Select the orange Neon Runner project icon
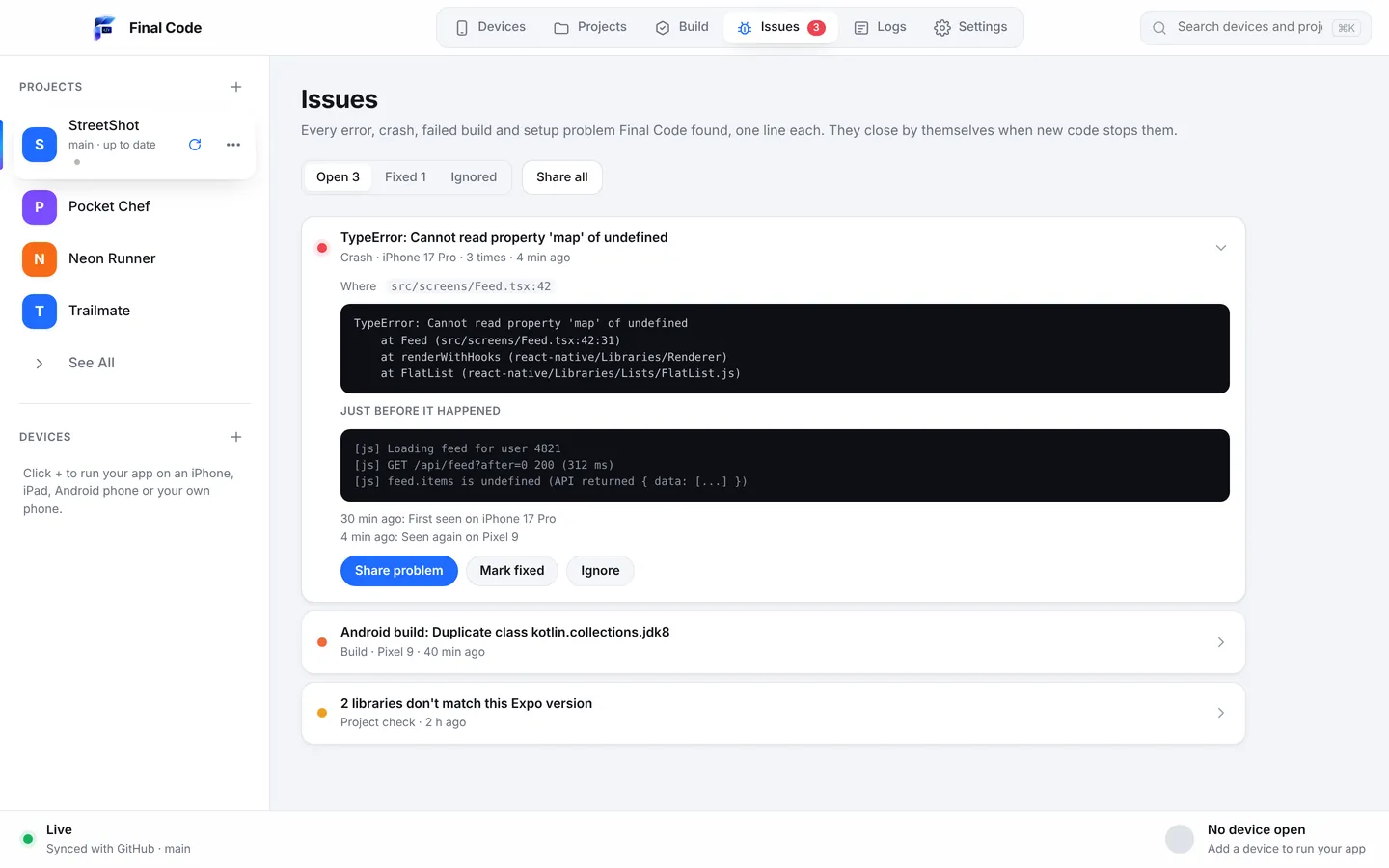The height and width of the screenshot is (868, 1389). pos(40,258)
